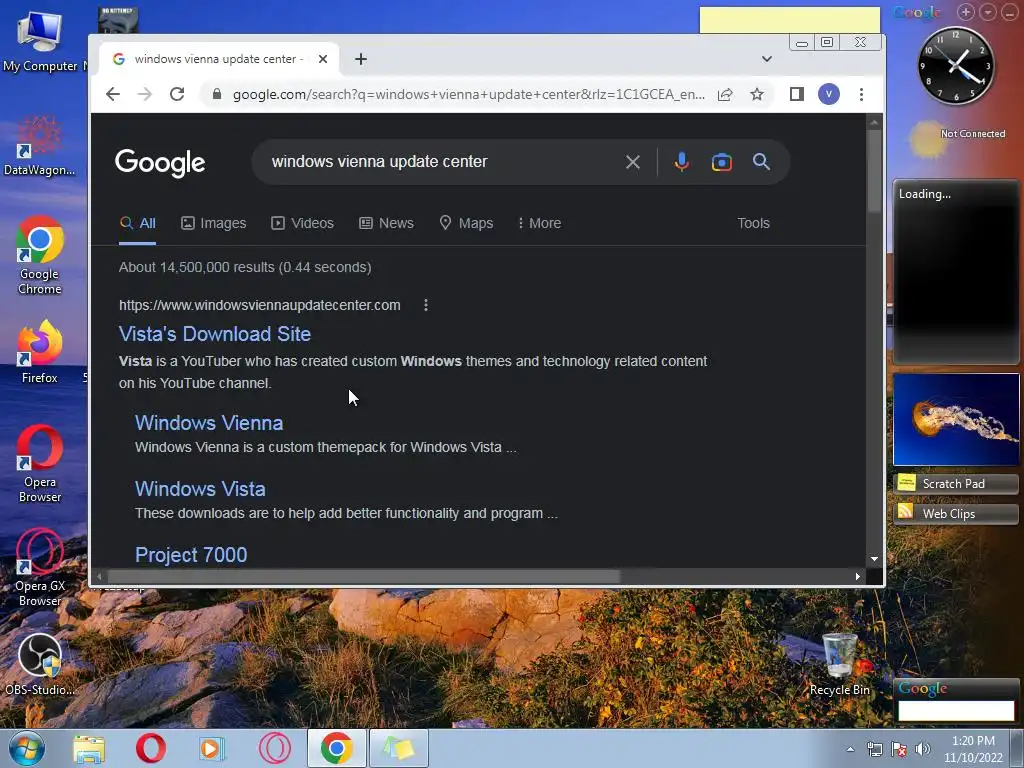Share this page using the address bar icon
Image resolution: width=1024 pixels, height=768 pixels.
(725, 94)
